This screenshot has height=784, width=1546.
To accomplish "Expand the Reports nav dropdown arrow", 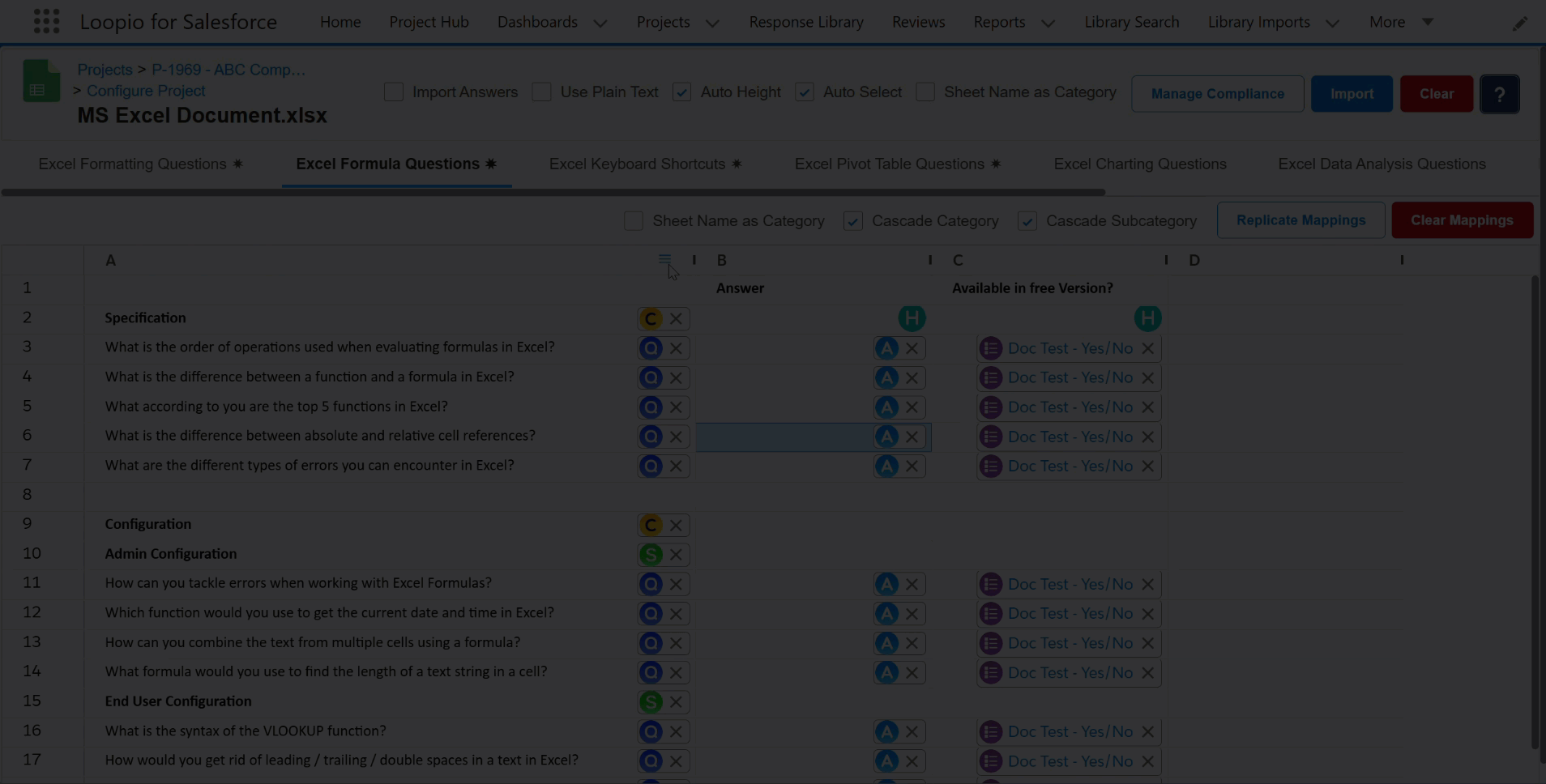I will (1048, 23).
